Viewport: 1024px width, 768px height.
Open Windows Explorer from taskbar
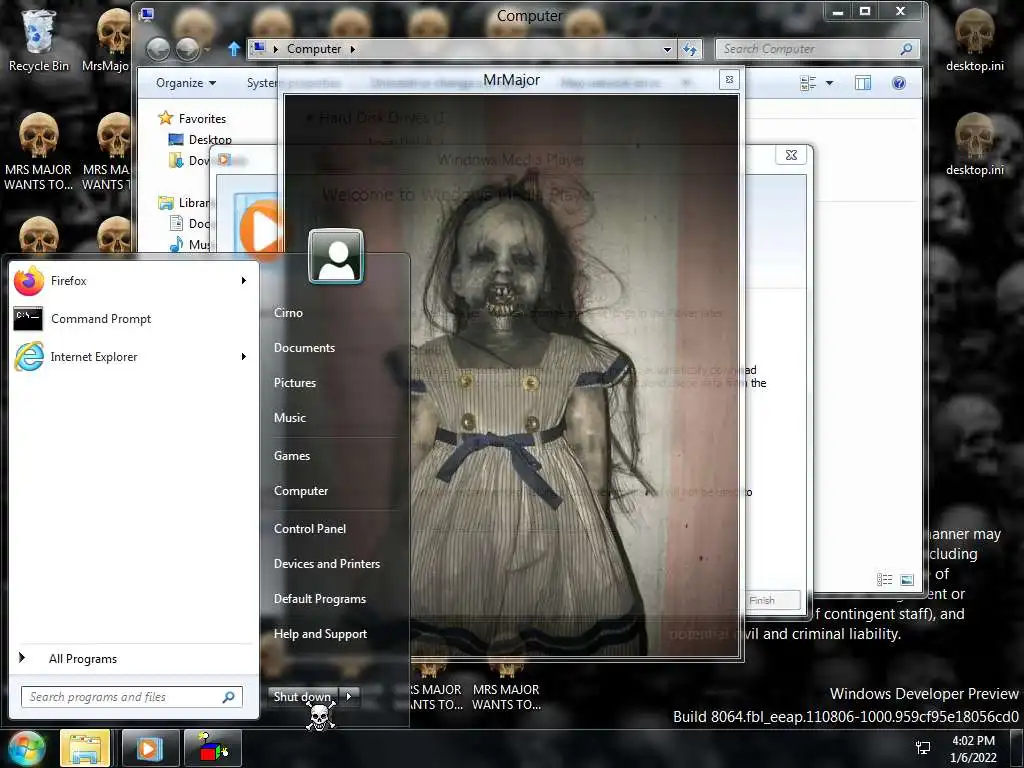[85, 748]
